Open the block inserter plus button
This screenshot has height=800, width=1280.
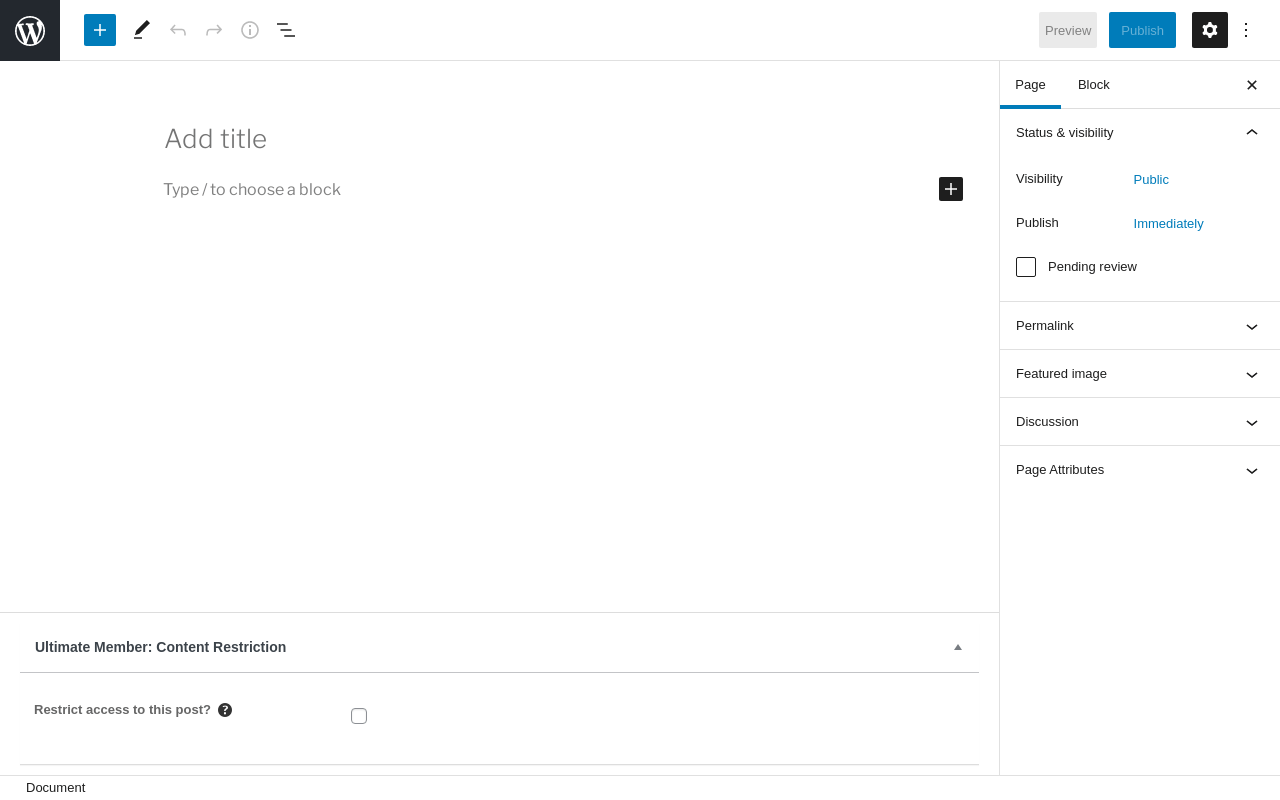pyautogui.click(x=100, y=30)
